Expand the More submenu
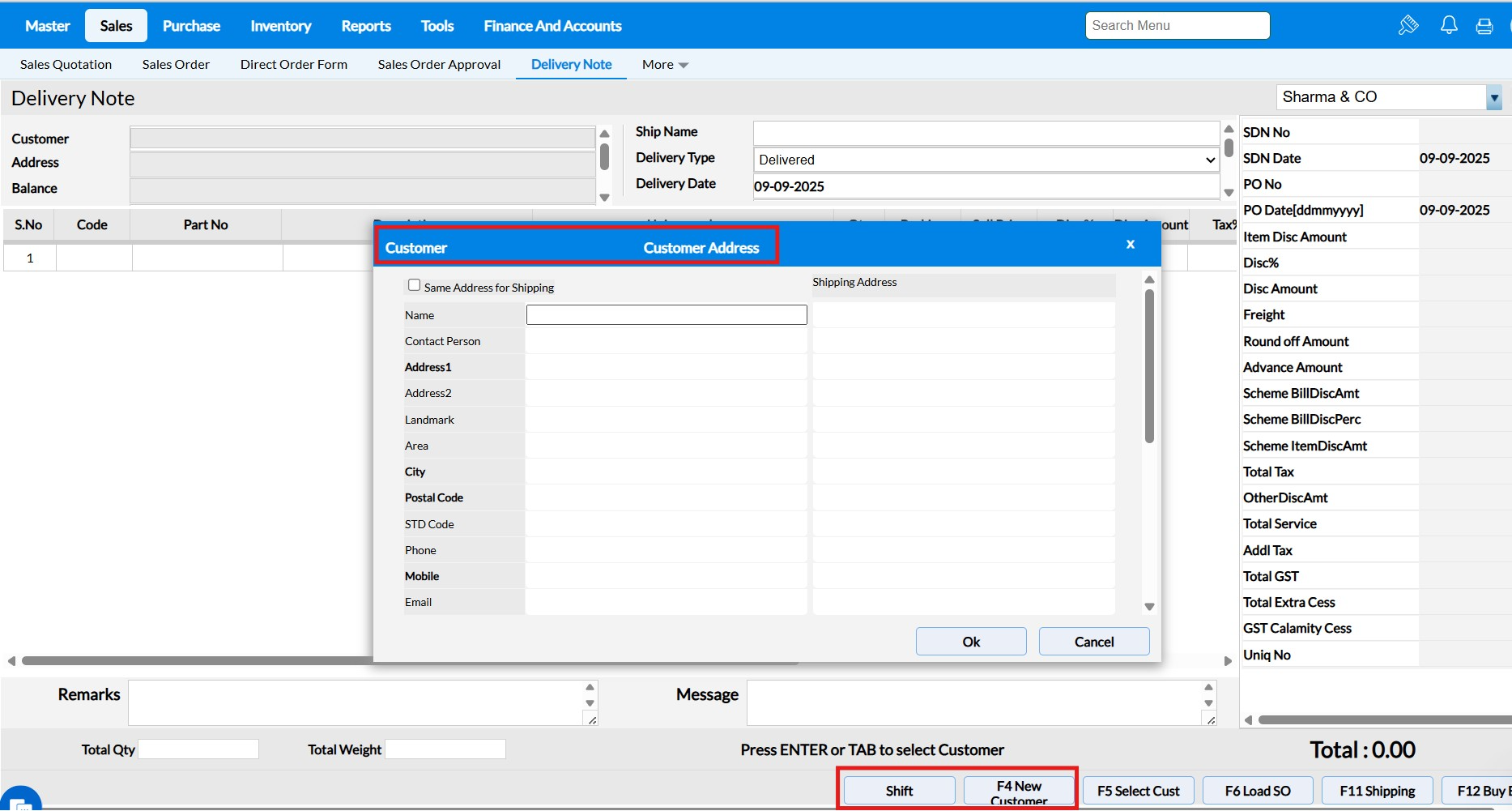This screenshot has height=811, width=1512. pos(665,65)
